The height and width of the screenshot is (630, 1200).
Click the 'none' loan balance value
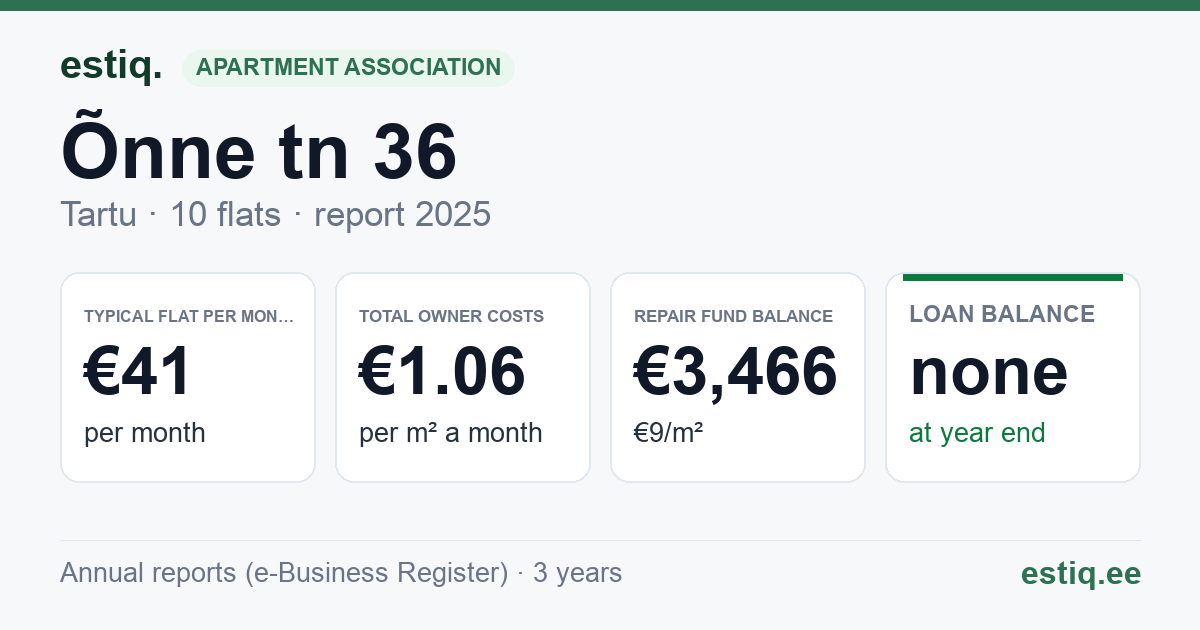[x=989, y=371]
